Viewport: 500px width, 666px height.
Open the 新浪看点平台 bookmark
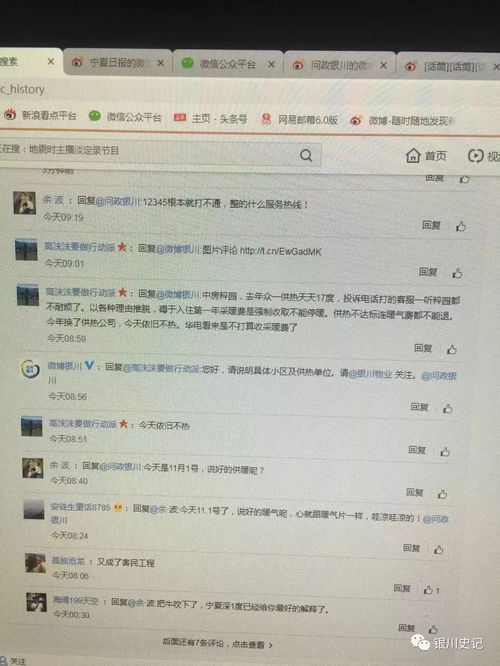(x=40, y=115)
